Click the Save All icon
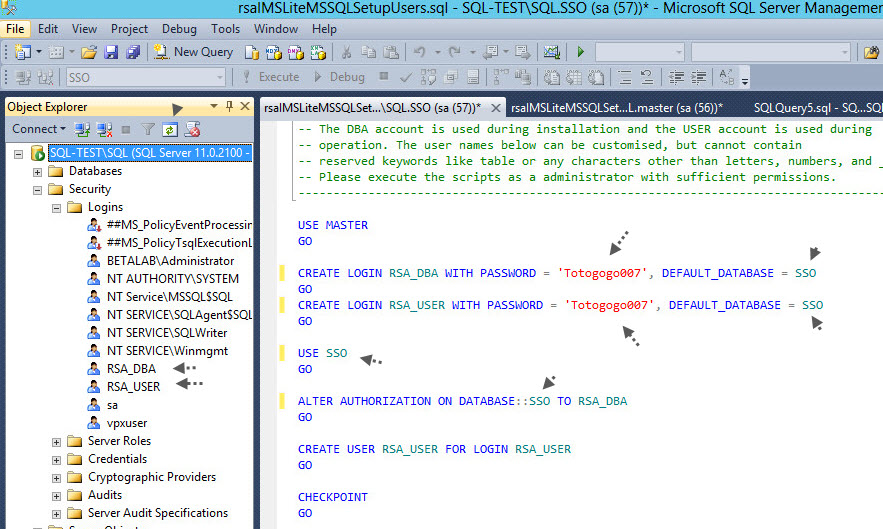The image size is (883, 529). pyautogui.click(x=133, y=52)
